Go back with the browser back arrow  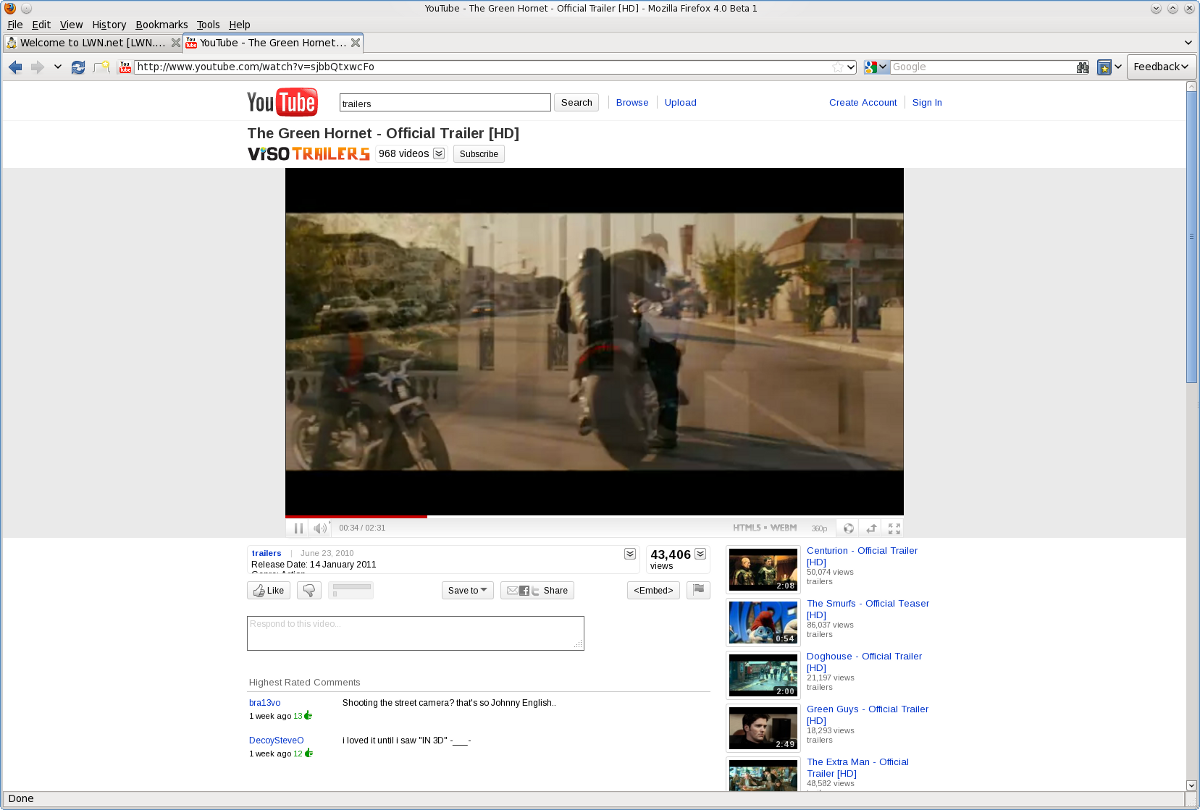pyautogui.click(x=16, y=67)
